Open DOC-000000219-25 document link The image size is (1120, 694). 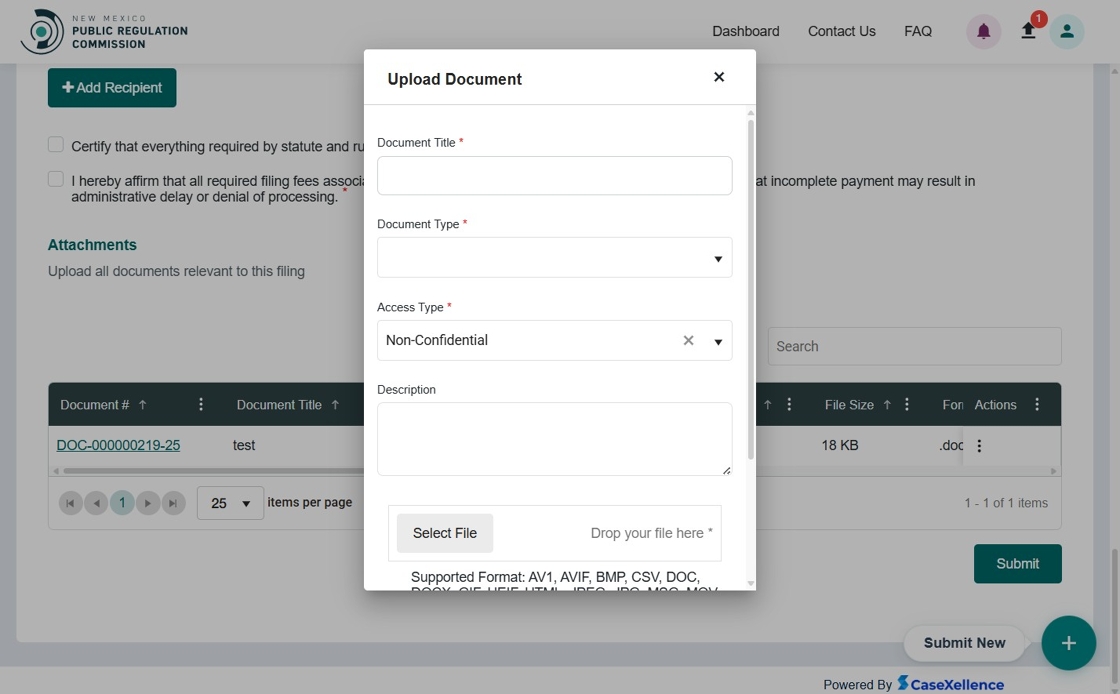pos(119,446)
